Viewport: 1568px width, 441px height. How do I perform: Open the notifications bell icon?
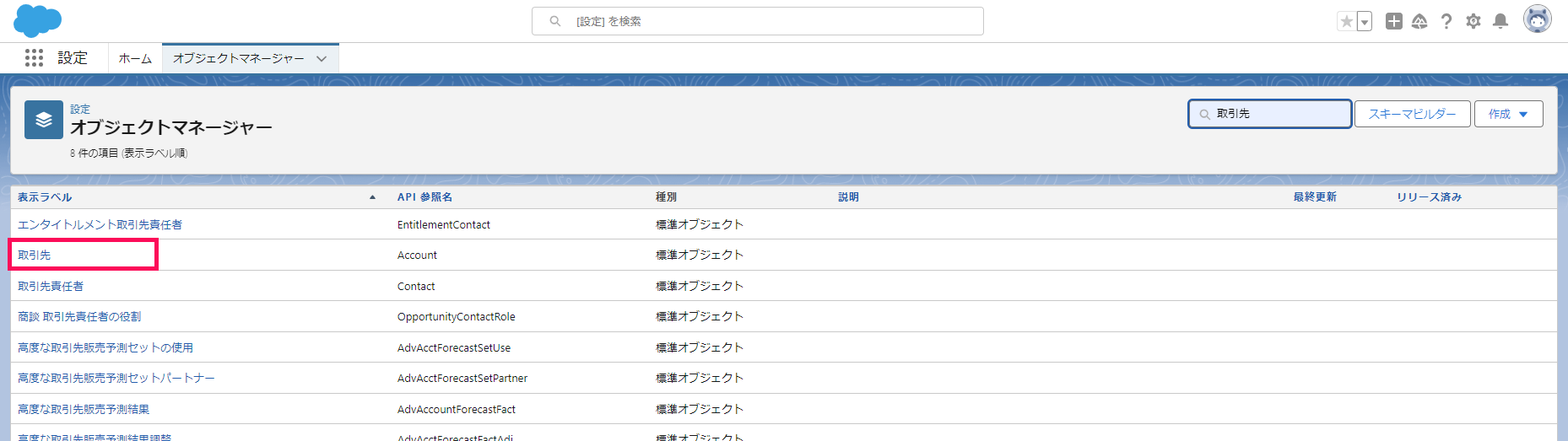click(x=1500, y=21)
